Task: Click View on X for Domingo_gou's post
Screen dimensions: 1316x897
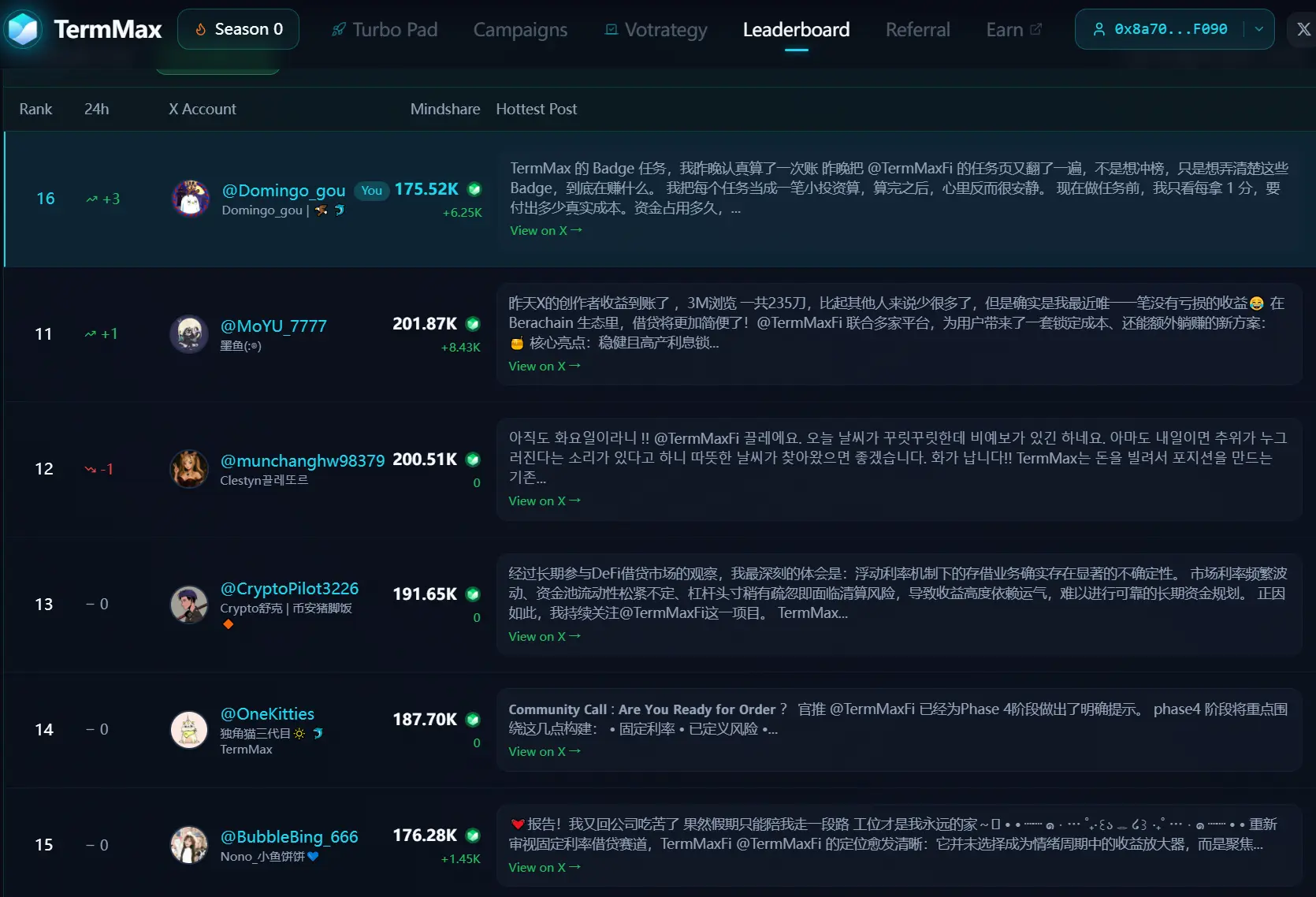Action: click(546, 230)
